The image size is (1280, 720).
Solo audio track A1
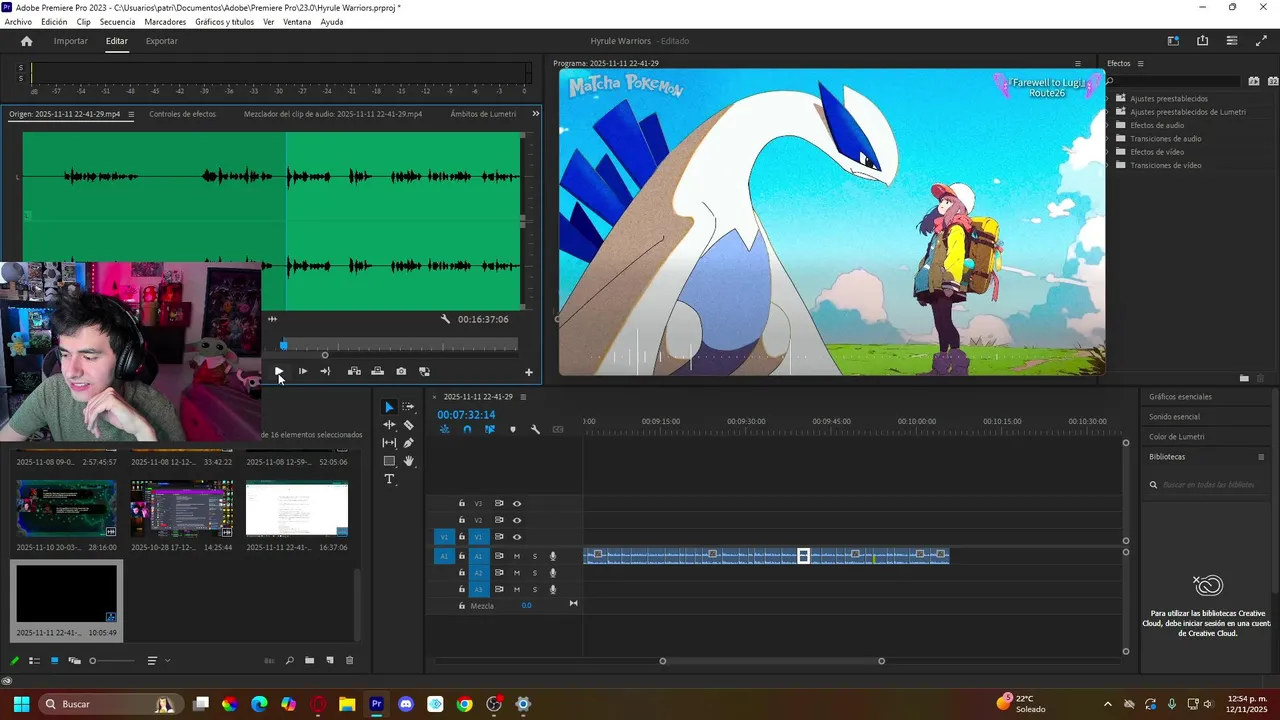point(535,556)
